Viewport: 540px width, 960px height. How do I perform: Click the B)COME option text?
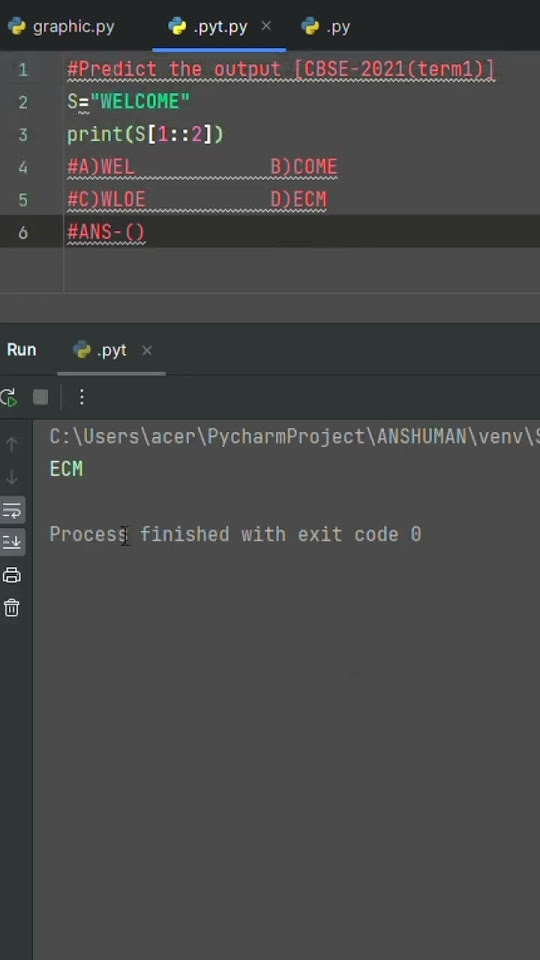304,167
